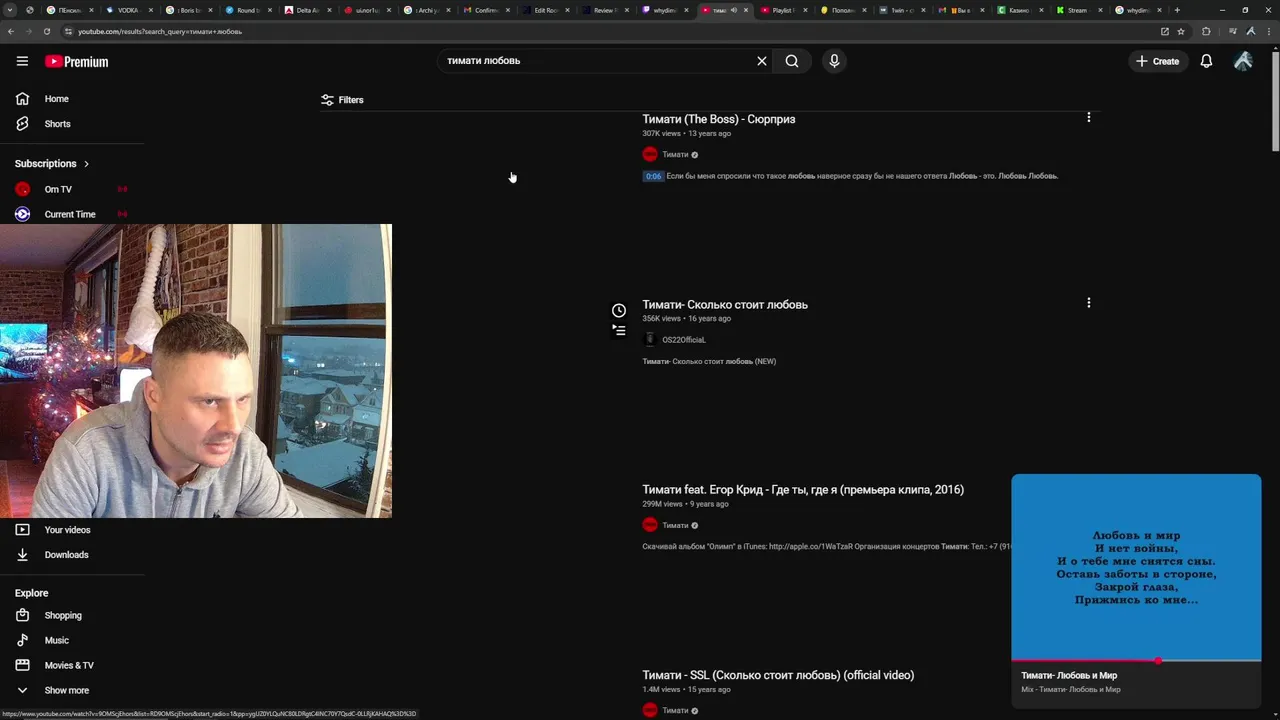Go back with the browser back arrow
Image resolution: width=1280 pixels, height=720 pixels.
(x=11, y=31)
